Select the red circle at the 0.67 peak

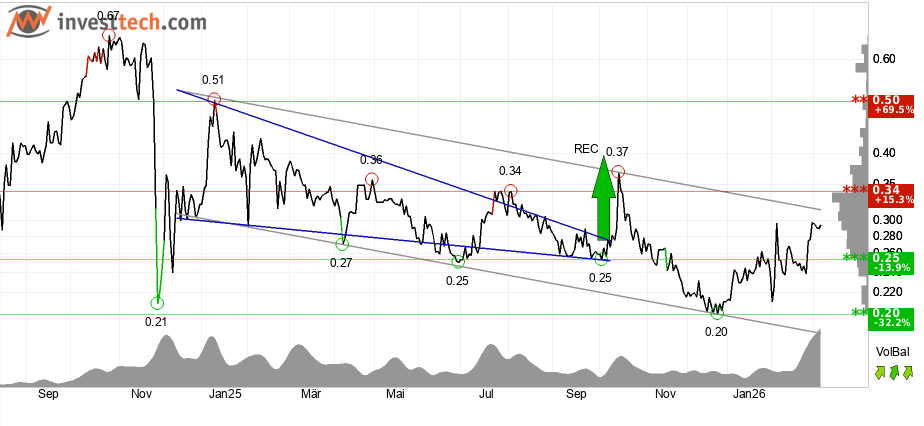tap(109, 37)
